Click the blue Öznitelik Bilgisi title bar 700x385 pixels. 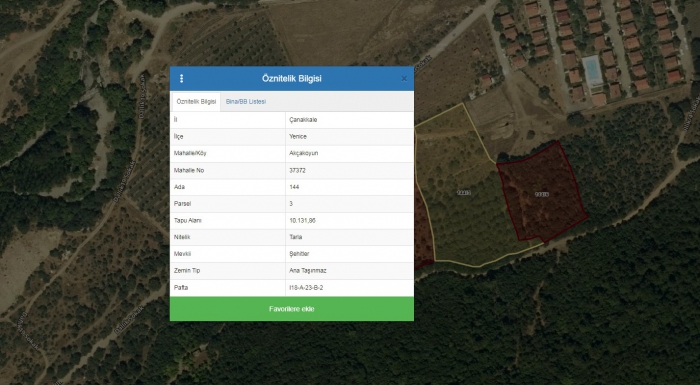point(292,79)
